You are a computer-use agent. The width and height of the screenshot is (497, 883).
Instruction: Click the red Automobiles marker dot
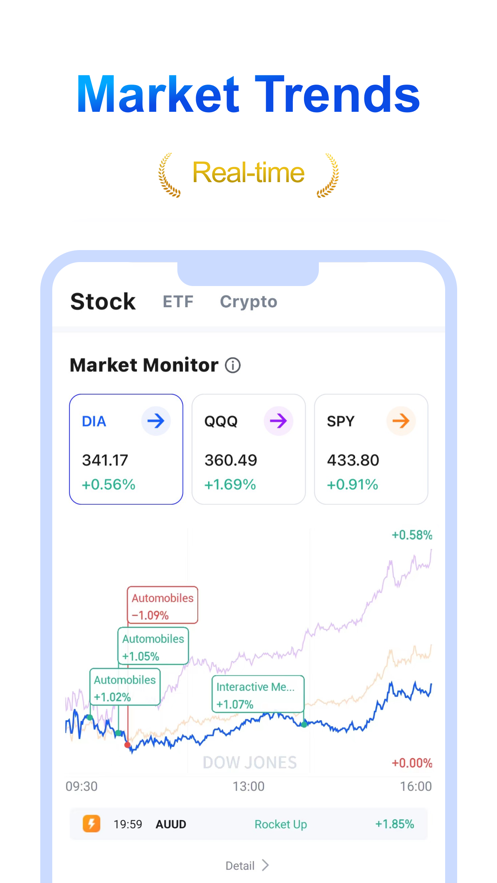[127, 745]
